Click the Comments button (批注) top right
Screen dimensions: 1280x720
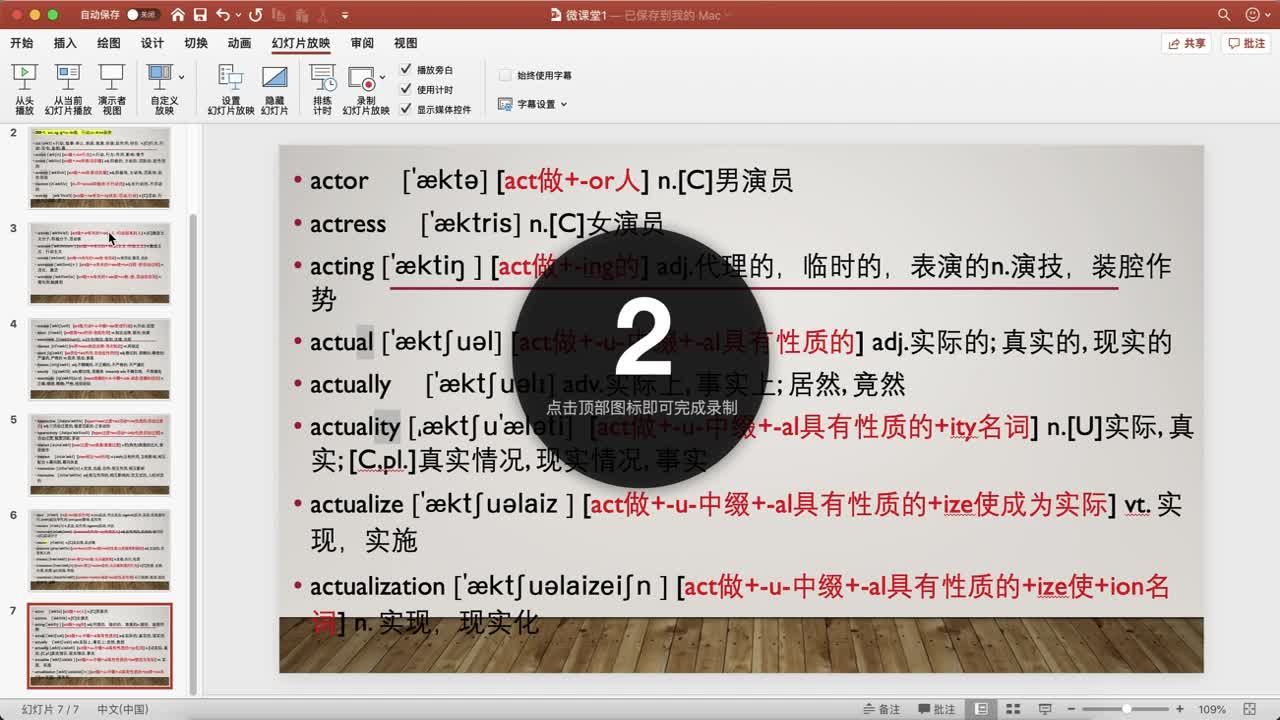click(1246, 43)
